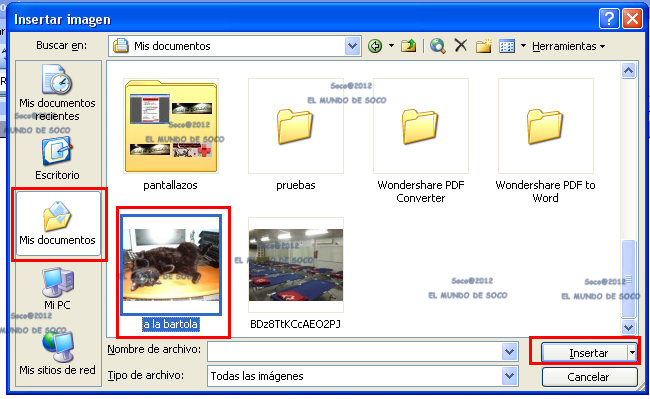This screenshot has width=650, height=399.
Task: Create a new folder
Action: pyautogui.click(x=483, y=46)
